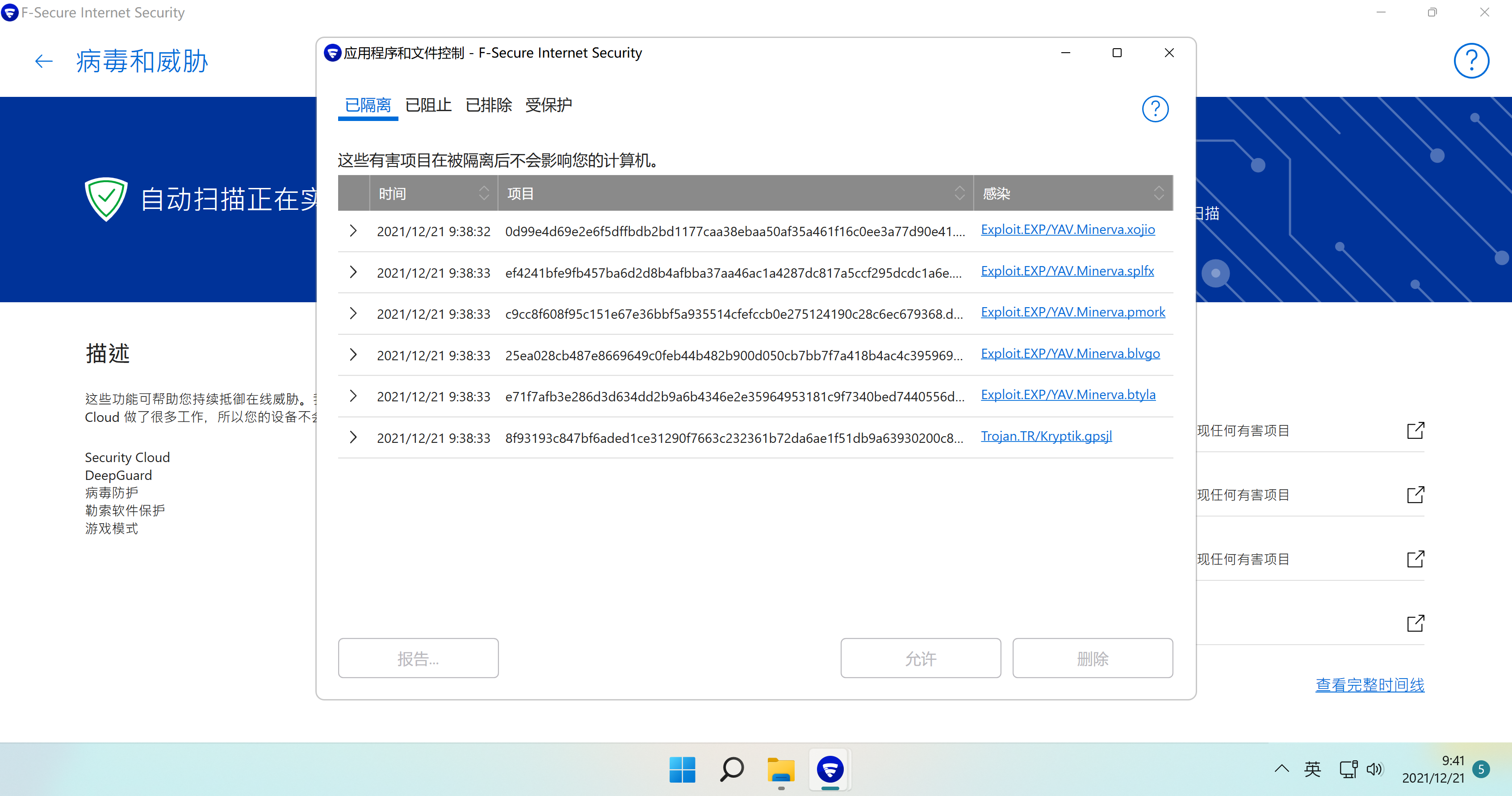Select item starting 0d99e4d69e2e6f5d
Screen dimensions: 1512x796
tap(735, 232)
